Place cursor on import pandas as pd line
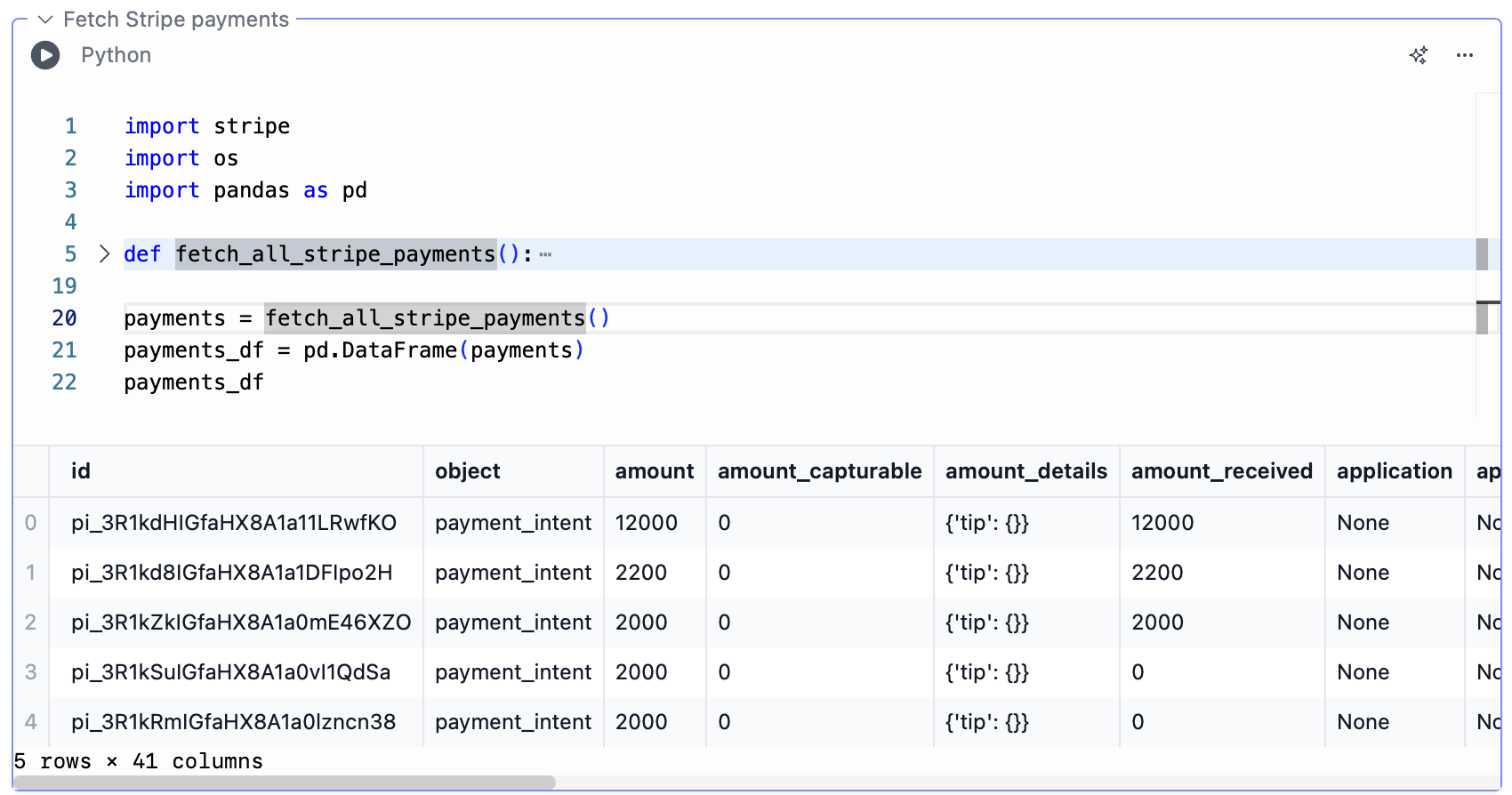Screen dimensions: 1512x795 [245, 190]
